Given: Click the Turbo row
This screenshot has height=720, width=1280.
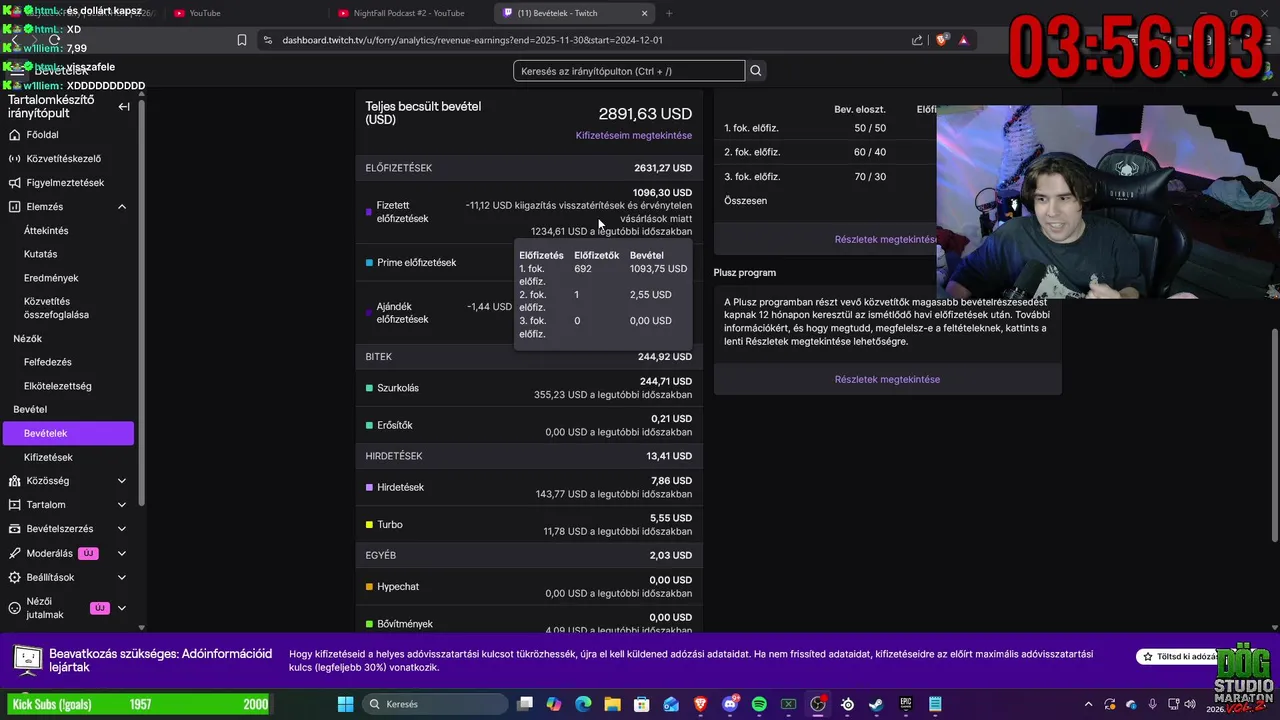Looking at the screenshot, I should [x=529, y=524].
